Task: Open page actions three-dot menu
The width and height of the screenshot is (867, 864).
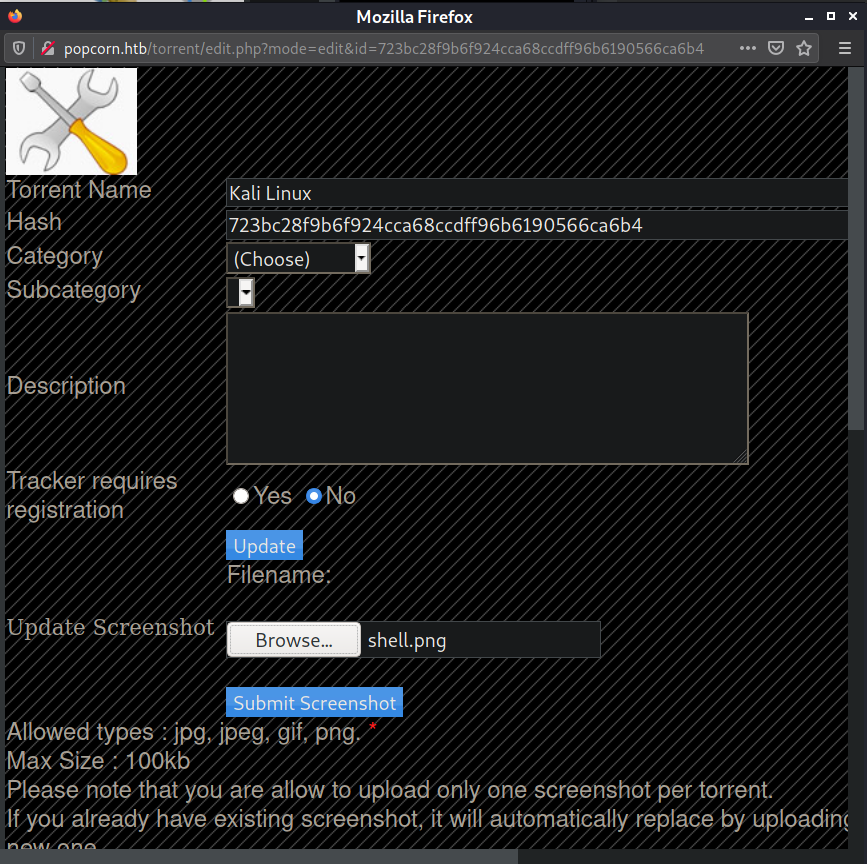Action: [748, 49]
